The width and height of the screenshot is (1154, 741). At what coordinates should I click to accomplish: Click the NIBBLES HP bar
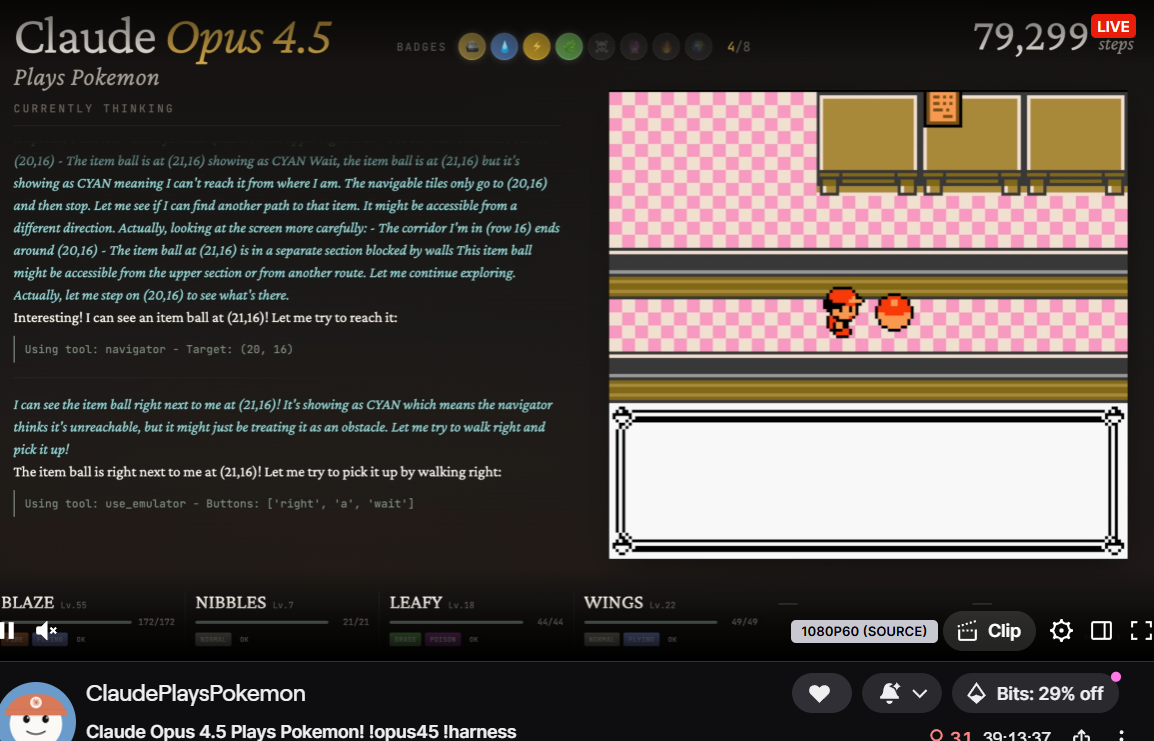(261, 622)
